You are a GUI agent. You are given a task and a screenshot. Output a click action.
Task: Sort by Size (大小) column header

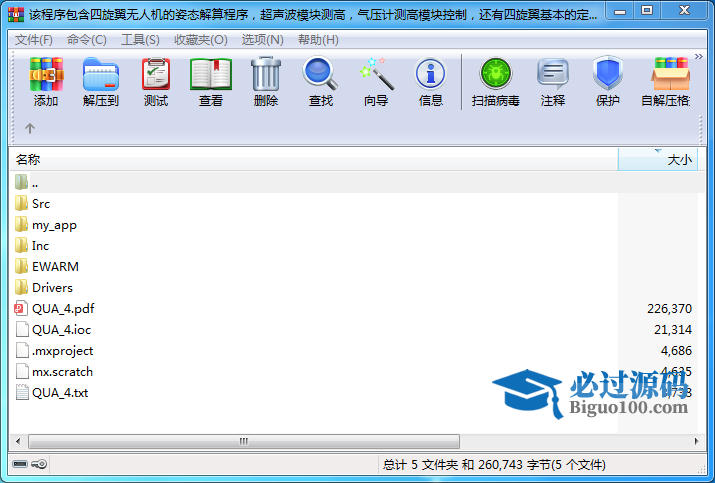coord(658,160)
